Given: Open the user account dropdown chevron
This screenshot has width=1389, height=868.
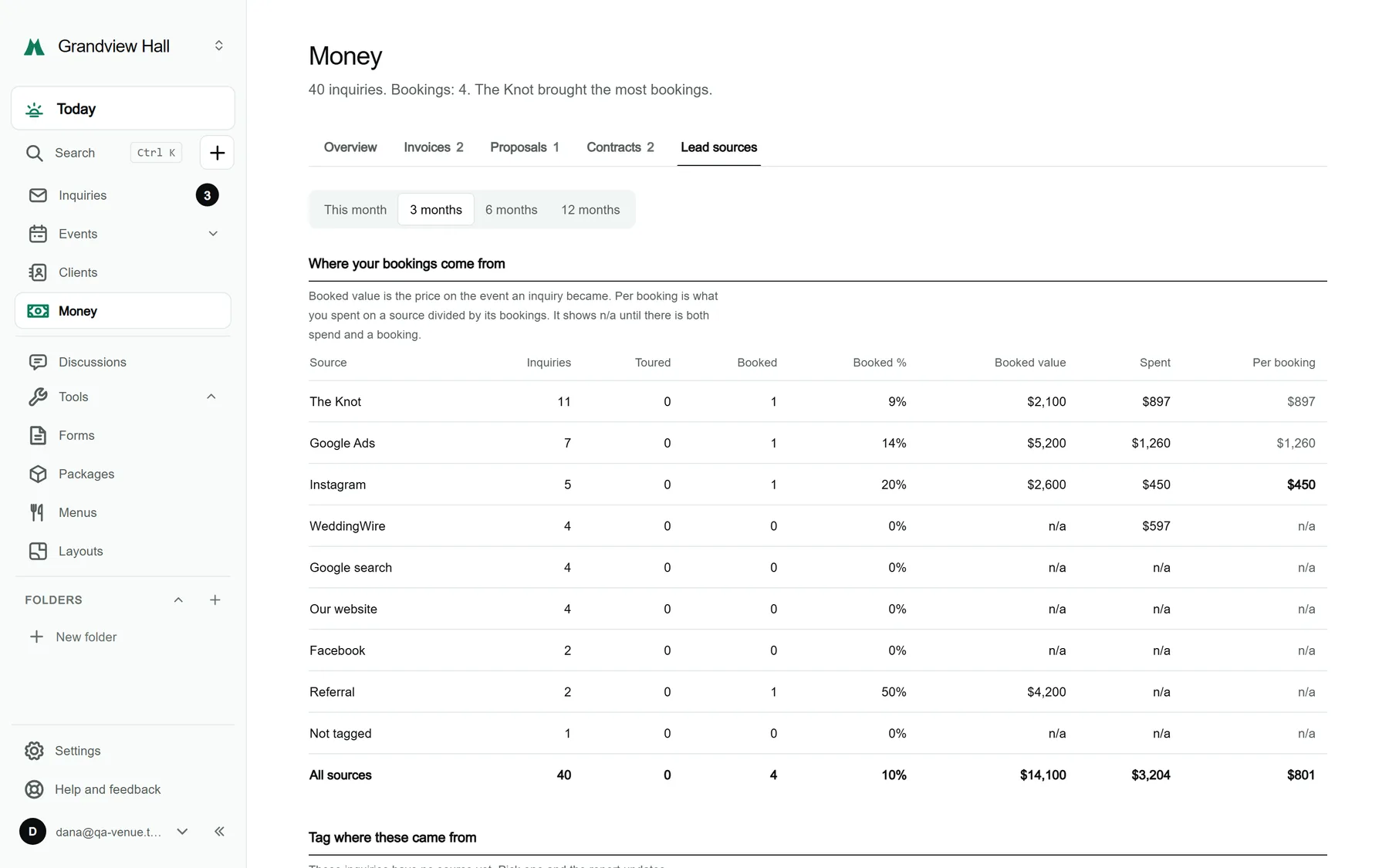Looking at the screenshot, I should 182,831.
